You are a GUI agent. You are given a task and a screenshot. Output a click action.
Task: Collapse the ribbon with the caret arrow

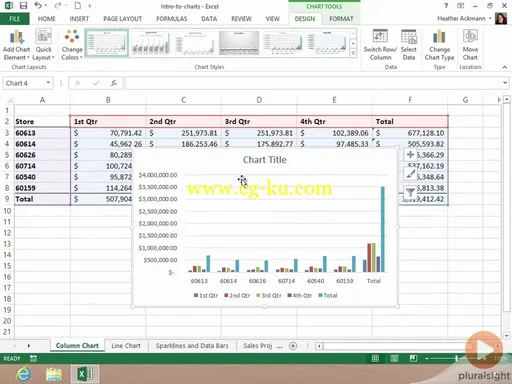click(x=505, y=67)
